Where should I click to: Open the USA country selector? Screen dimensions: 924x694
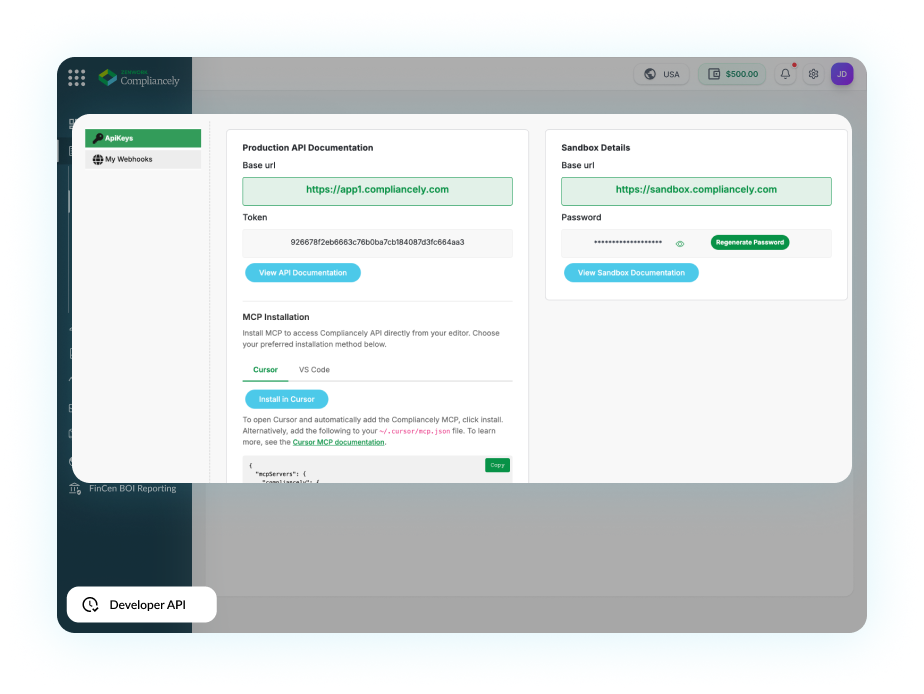coord(661,74)
